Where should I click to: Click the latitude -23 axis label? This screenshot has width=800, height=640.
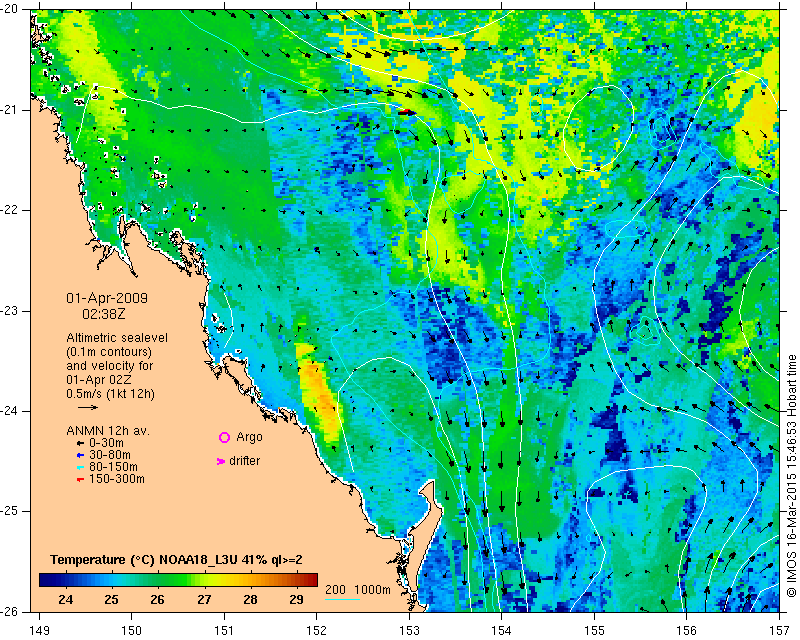click(9, 311)
